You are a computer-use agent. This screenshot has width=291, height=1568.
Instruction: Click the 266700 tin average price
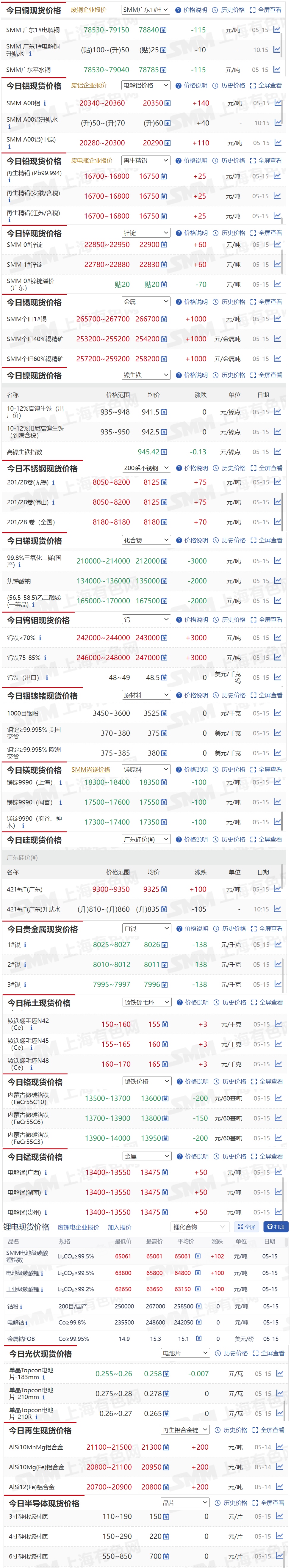147,319
